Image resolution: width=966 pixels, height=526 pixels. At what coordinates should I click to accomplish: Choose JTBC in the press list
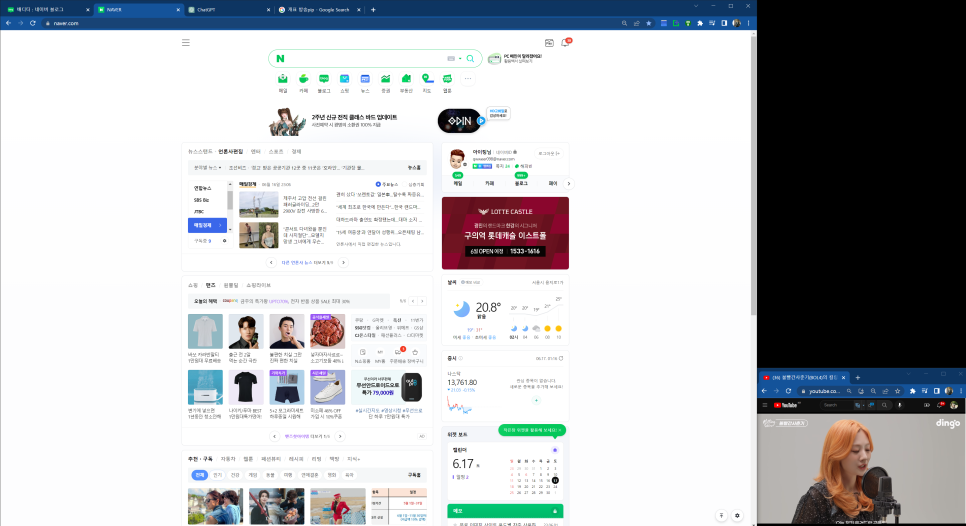(199, 211)
